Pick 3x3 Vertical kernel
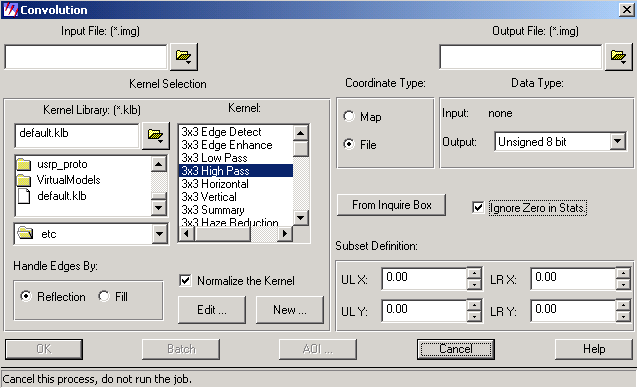637x388 pixels. [236, 197]
